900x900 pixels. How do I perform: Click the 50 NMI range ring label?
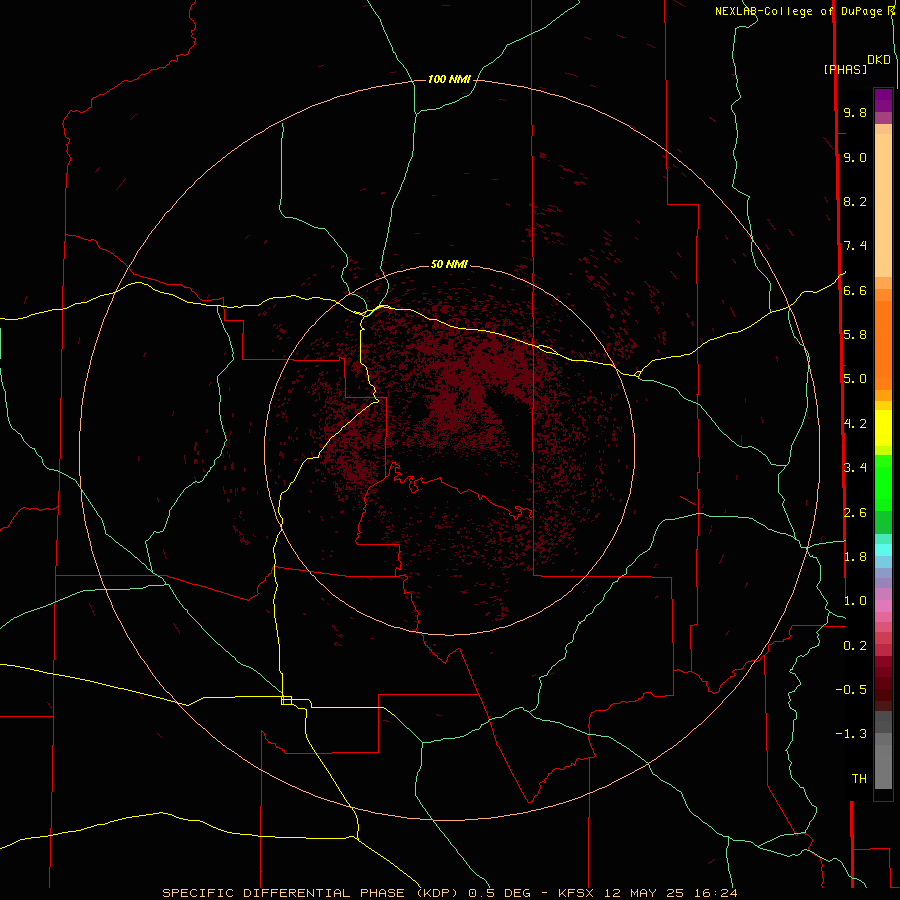click(449, 264)
